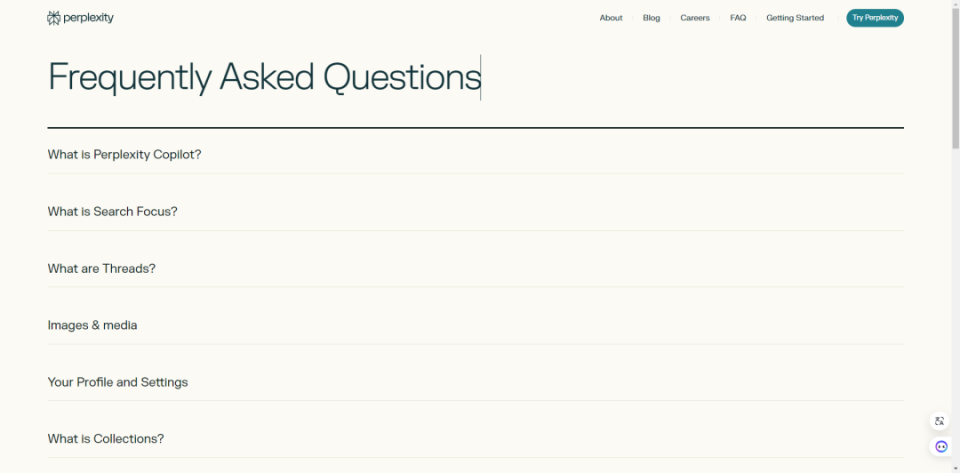Screen dimensions: 960x473
Task: Click the translate page floating icon
Action: pos(940,422)
